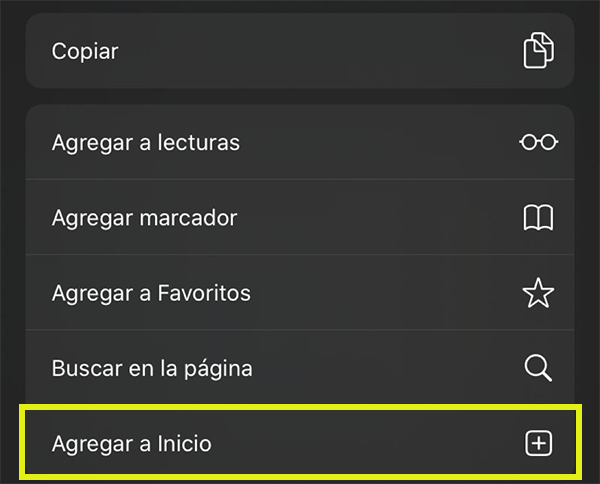This screenshot has width=600, height=484.
Task: Click the 'Agregar marcador' text label
Action: click(145, 218)
